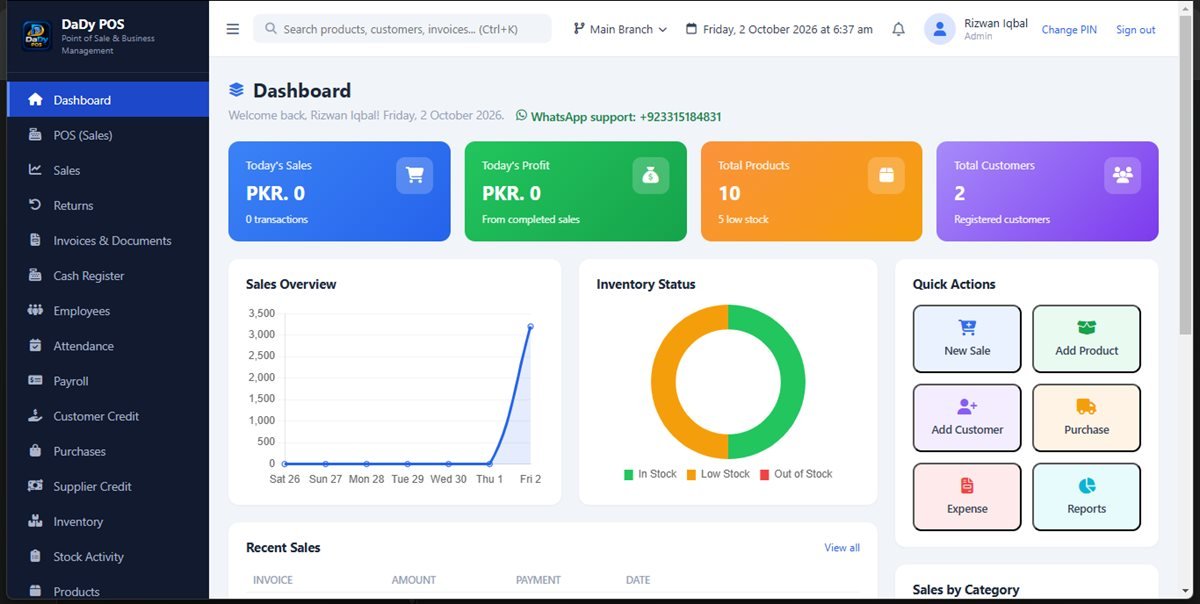Click the green In Stock donut segment
Viewport: 1200px width, 604px height.
pos(793,382)
